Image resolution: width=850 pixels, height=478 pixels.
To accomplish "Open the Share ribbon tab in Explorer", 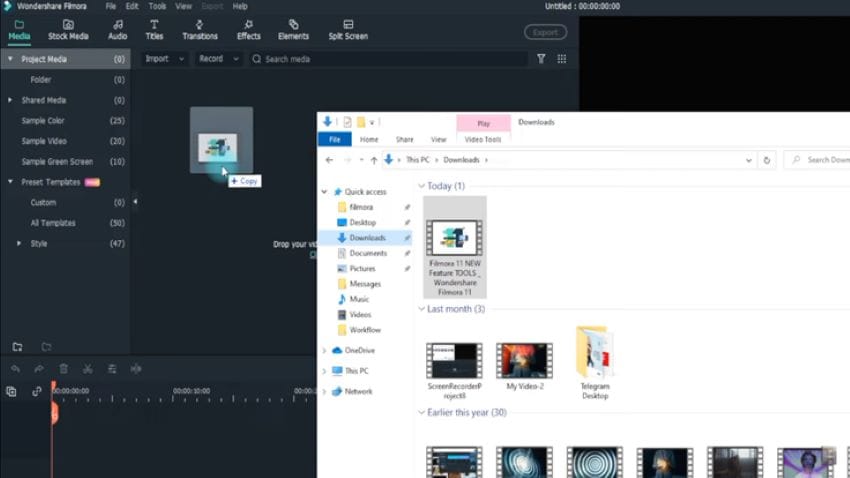I will (404, 139).
